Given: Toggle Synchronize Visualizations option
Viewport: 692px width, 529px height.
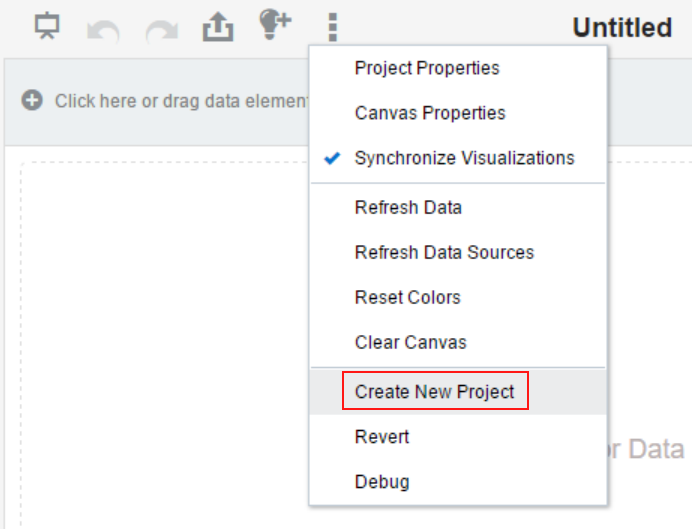Looking at the screenshot, I should coord(458,158).
